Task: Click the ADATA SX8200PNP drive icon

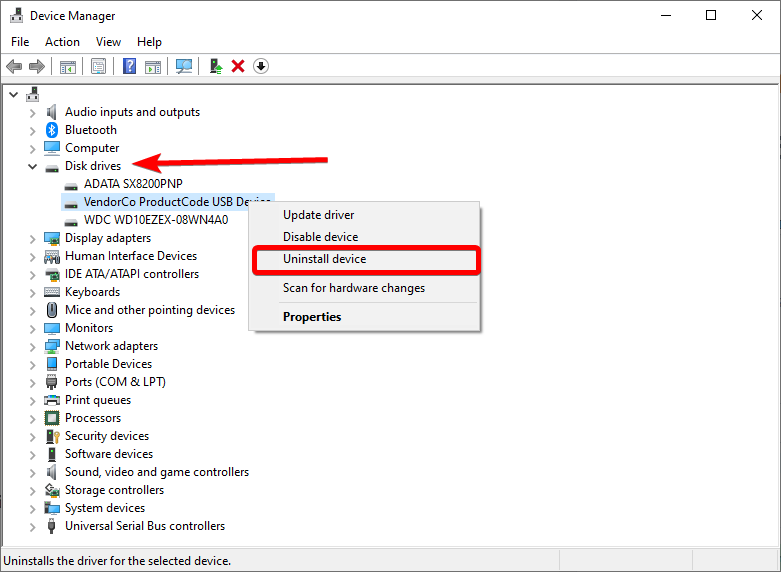Action: 71,185
